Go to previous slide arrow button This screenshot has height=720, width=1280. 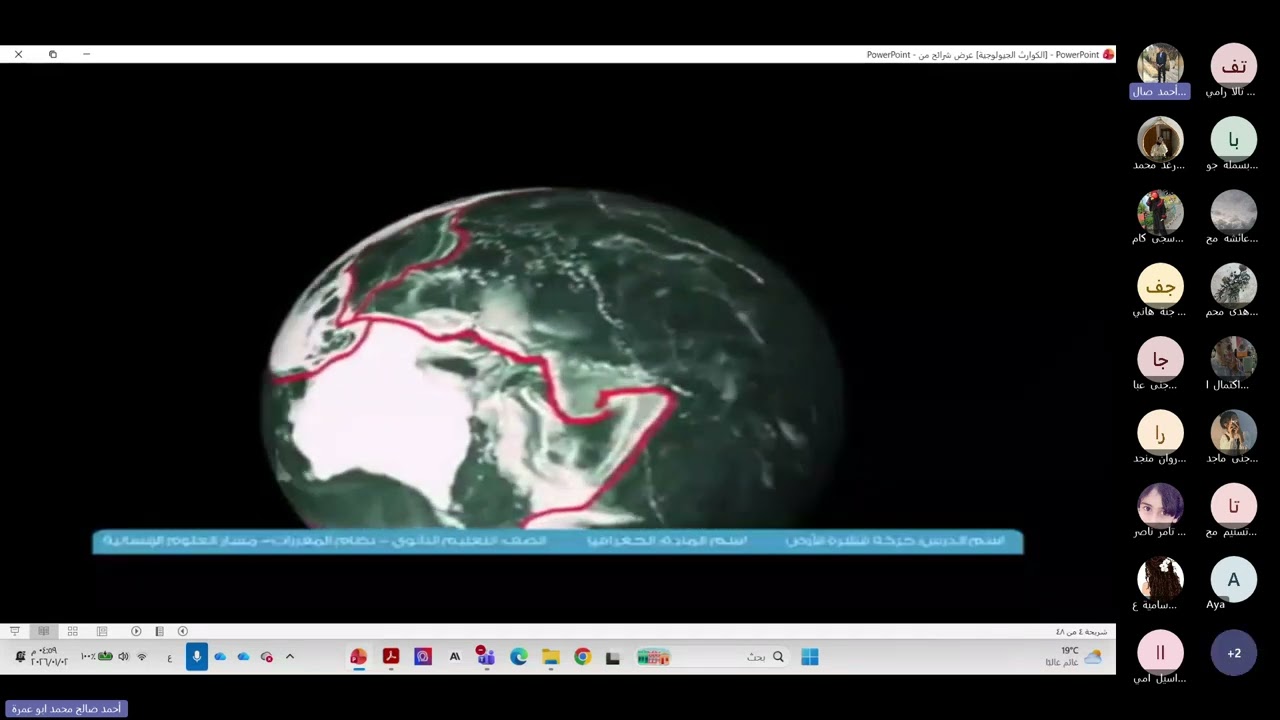[x=182, y=631]
